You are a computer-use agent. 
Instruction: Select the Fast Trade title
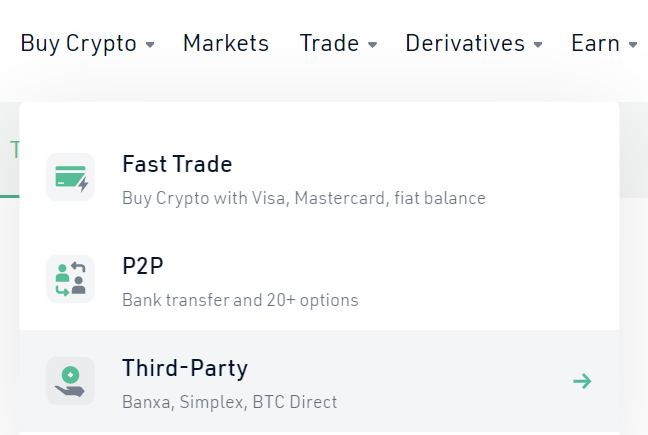point(177,164)
